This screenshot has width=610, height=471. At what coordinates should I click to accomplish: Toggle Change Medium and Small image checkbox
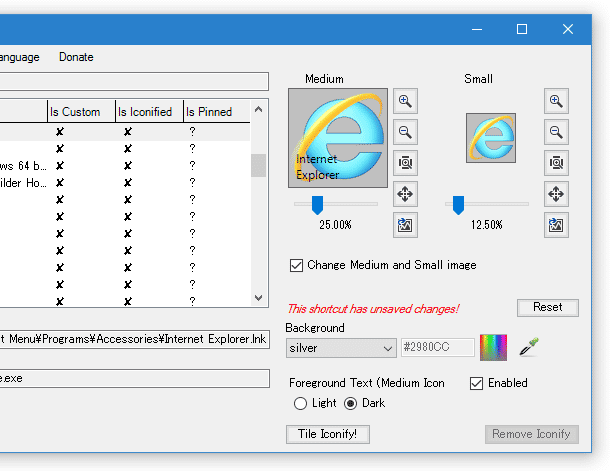[296, 266]
